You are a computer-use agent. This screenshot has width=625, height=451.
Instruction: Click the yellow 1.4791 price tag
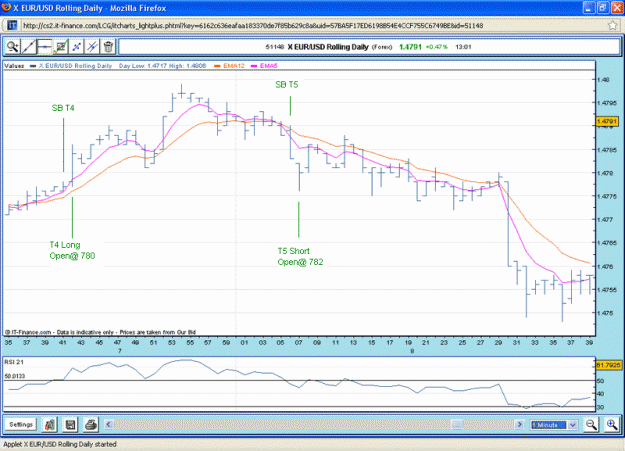(607, 121)
